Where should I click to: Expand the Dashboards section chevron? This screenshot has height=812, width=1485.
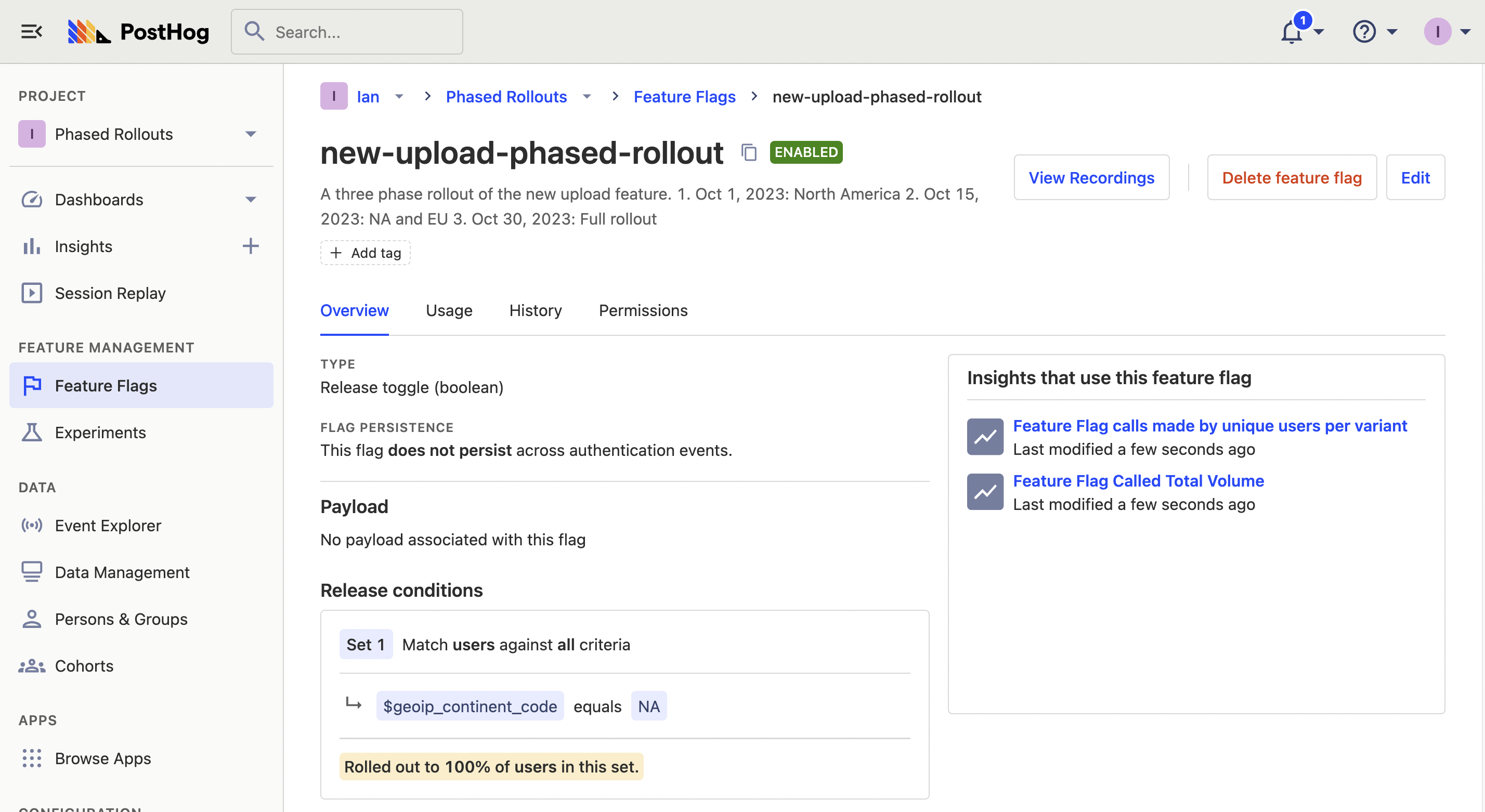coord(250,200)
